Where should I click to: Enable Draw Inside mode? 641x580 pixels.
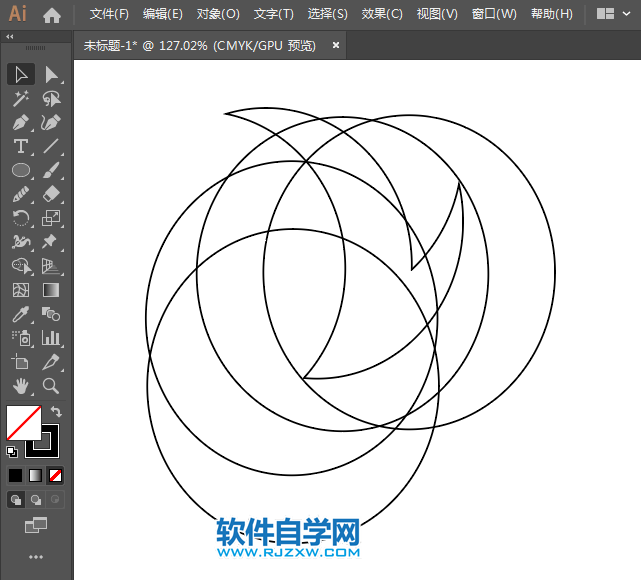tap(55, 499)
